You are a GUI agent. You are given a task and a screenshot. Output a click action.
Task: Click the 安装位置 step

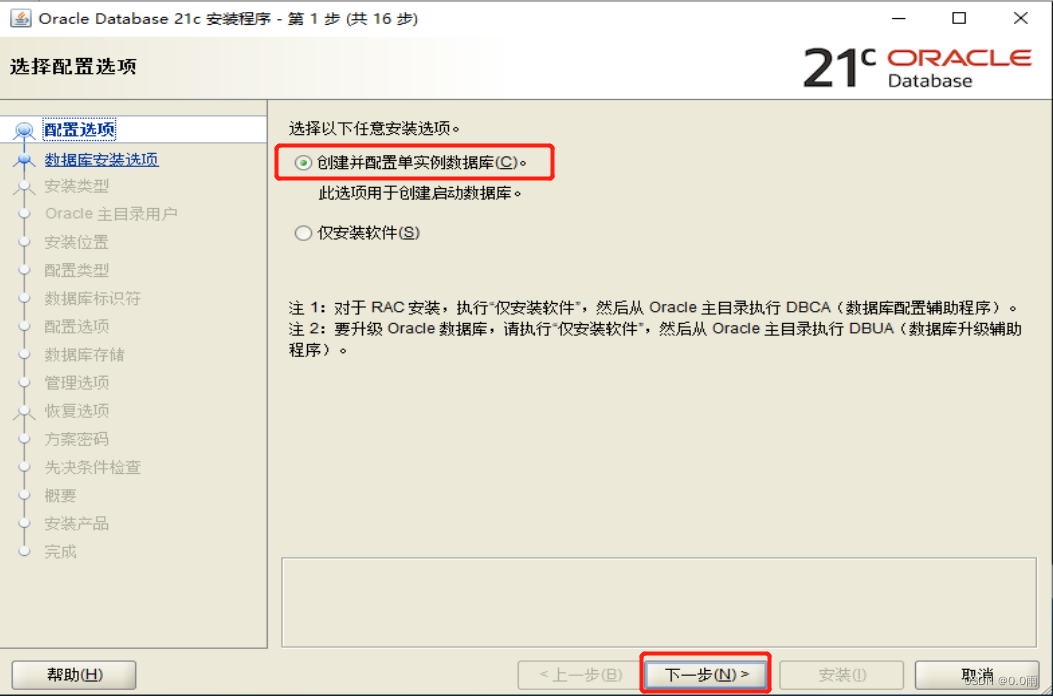point(77,242)
